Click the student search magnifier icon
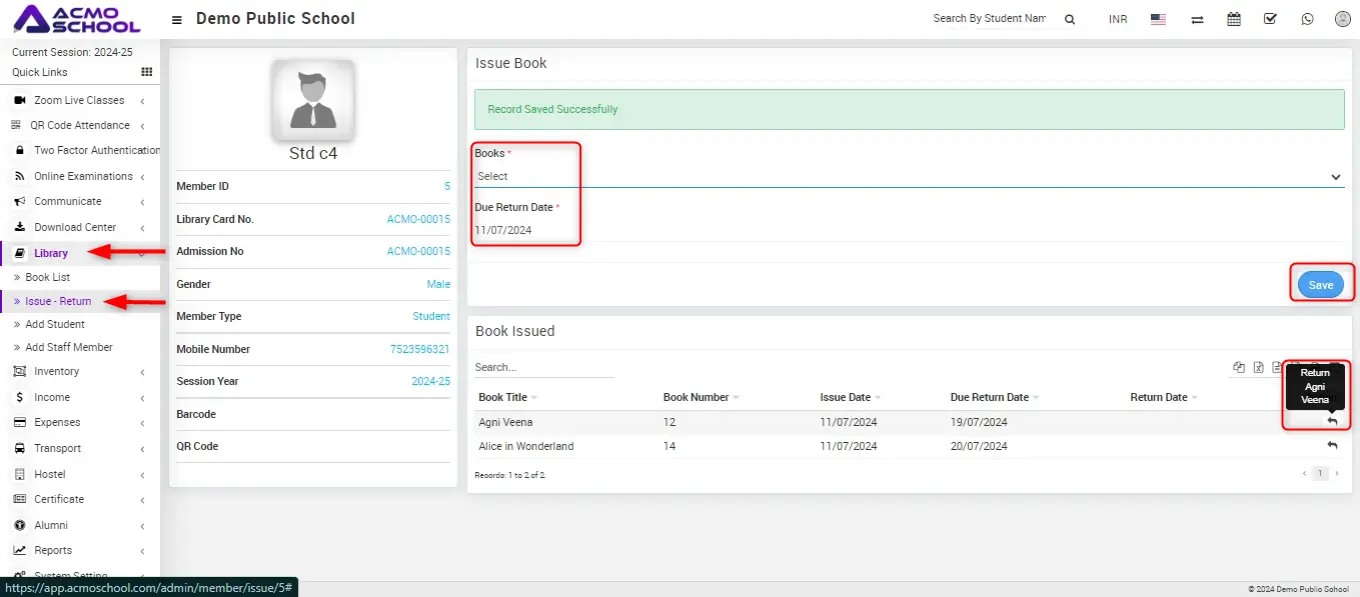This screenshot has height=597, width=1360. (x=1070, y=19)
